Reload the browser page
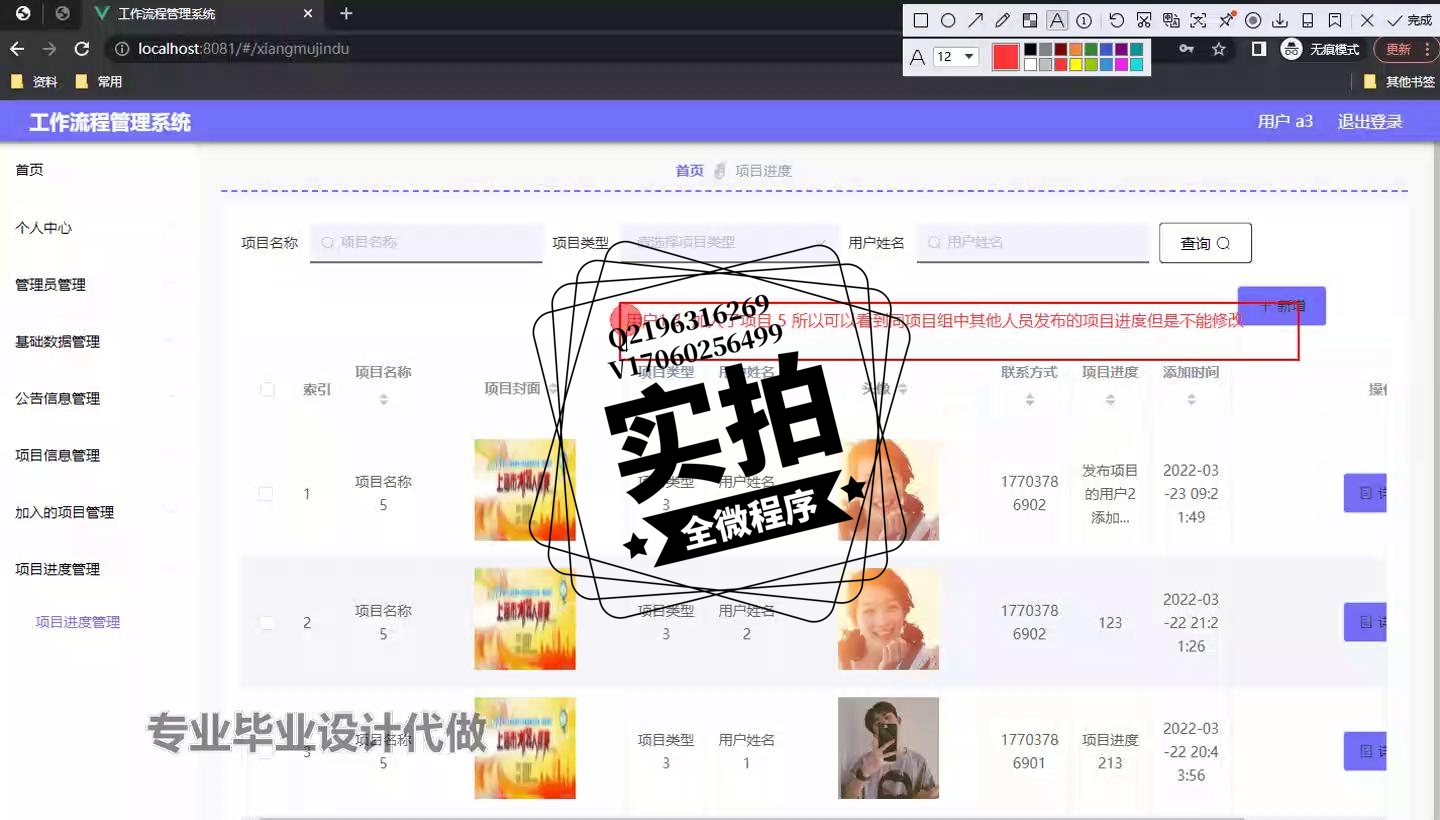This screenshot has width=1440, height=820. 82,49
